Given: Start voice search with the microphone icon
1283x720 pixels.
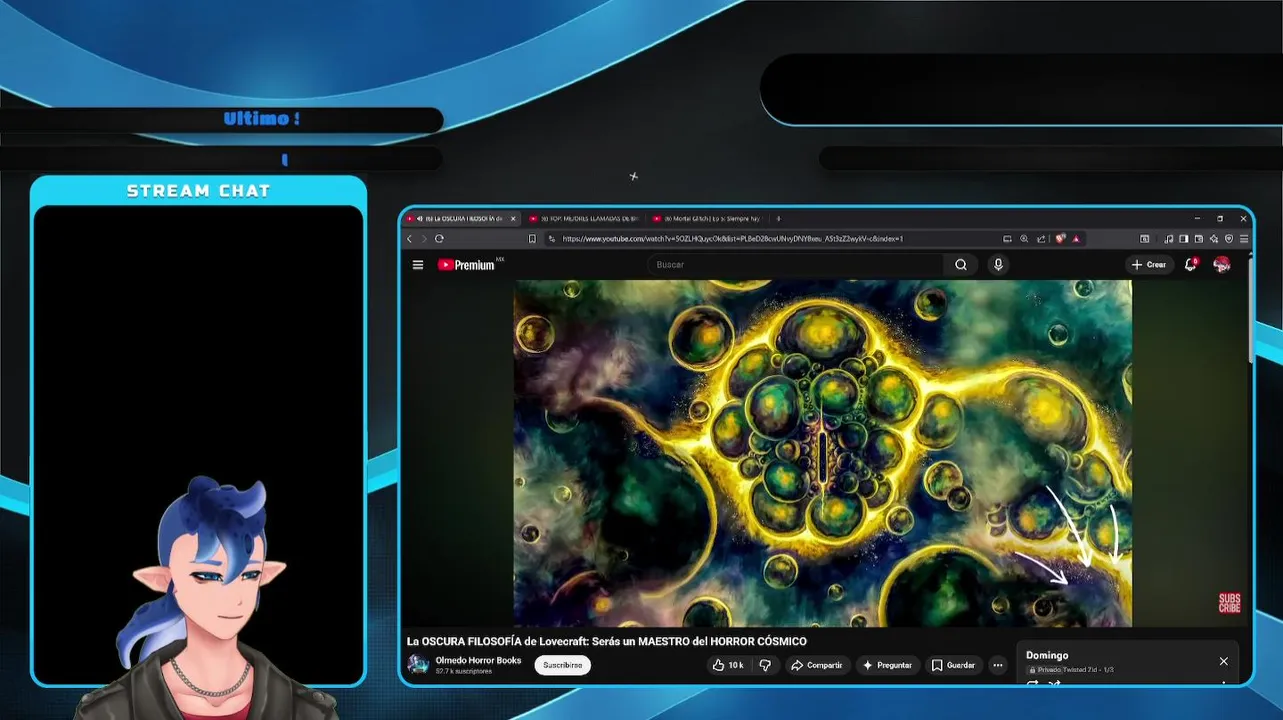Looking at the screenshot, I should point(998,265).
